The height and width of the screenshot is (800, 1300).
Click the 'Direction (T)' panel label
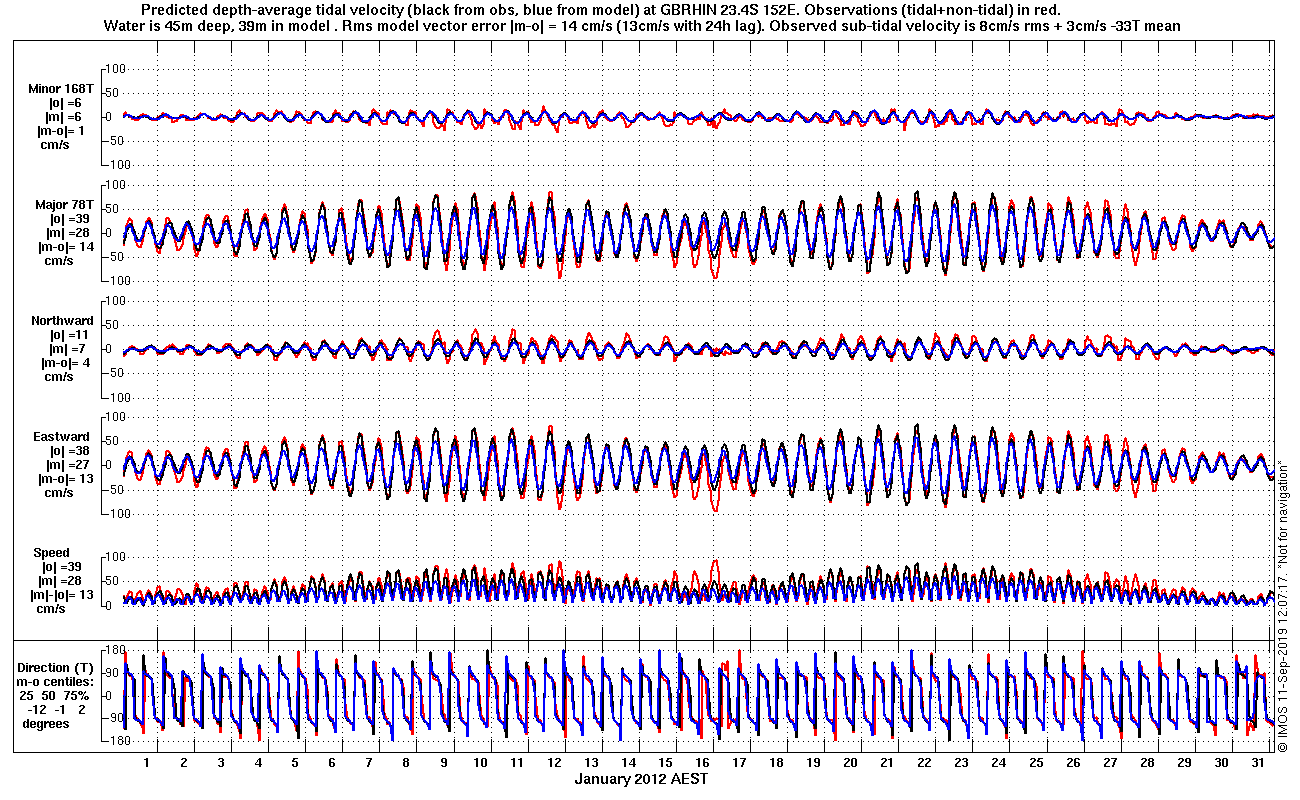click(x=57, y=668)
